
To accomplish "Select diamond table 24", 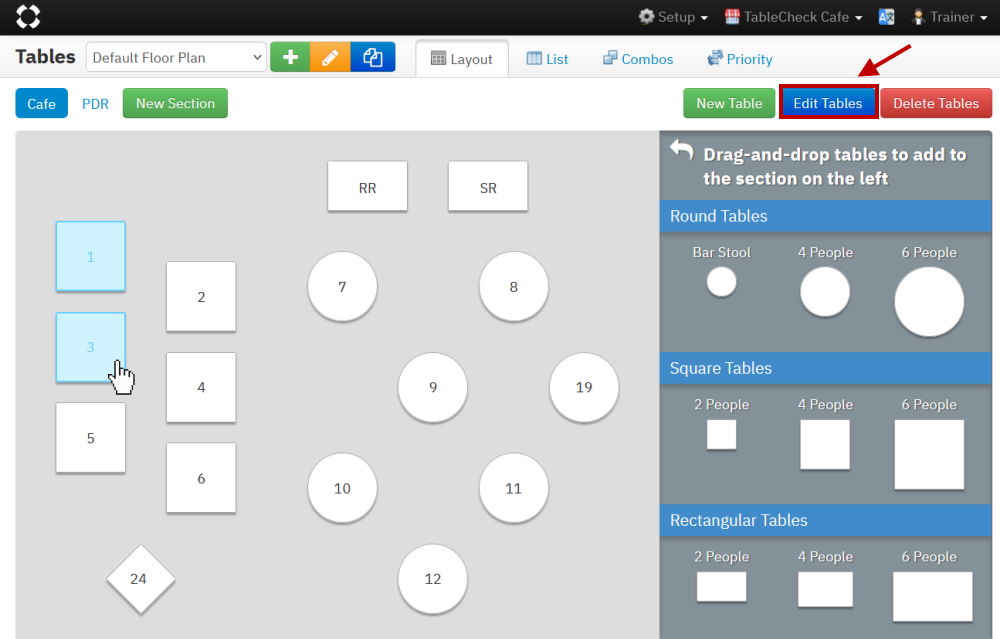I will click(x=141, y=579).
